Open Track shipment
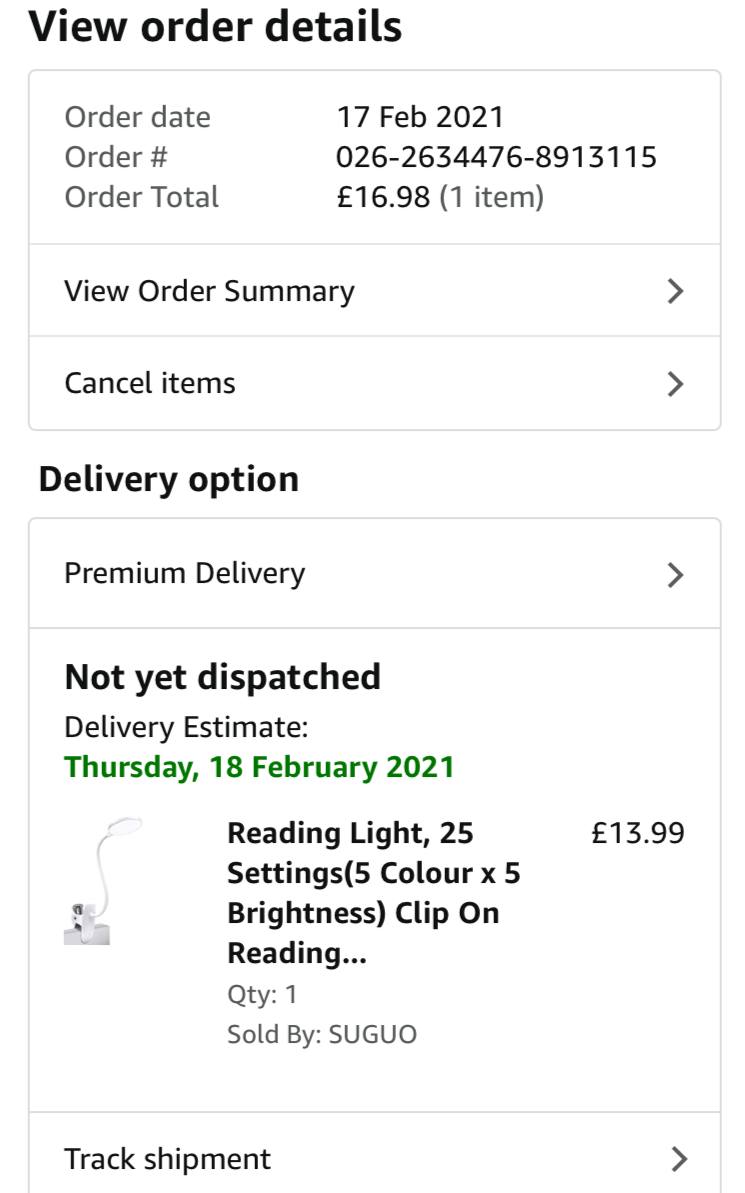Image resolution: width=745 pixels, height=1193 pixels. point(167,1159)
